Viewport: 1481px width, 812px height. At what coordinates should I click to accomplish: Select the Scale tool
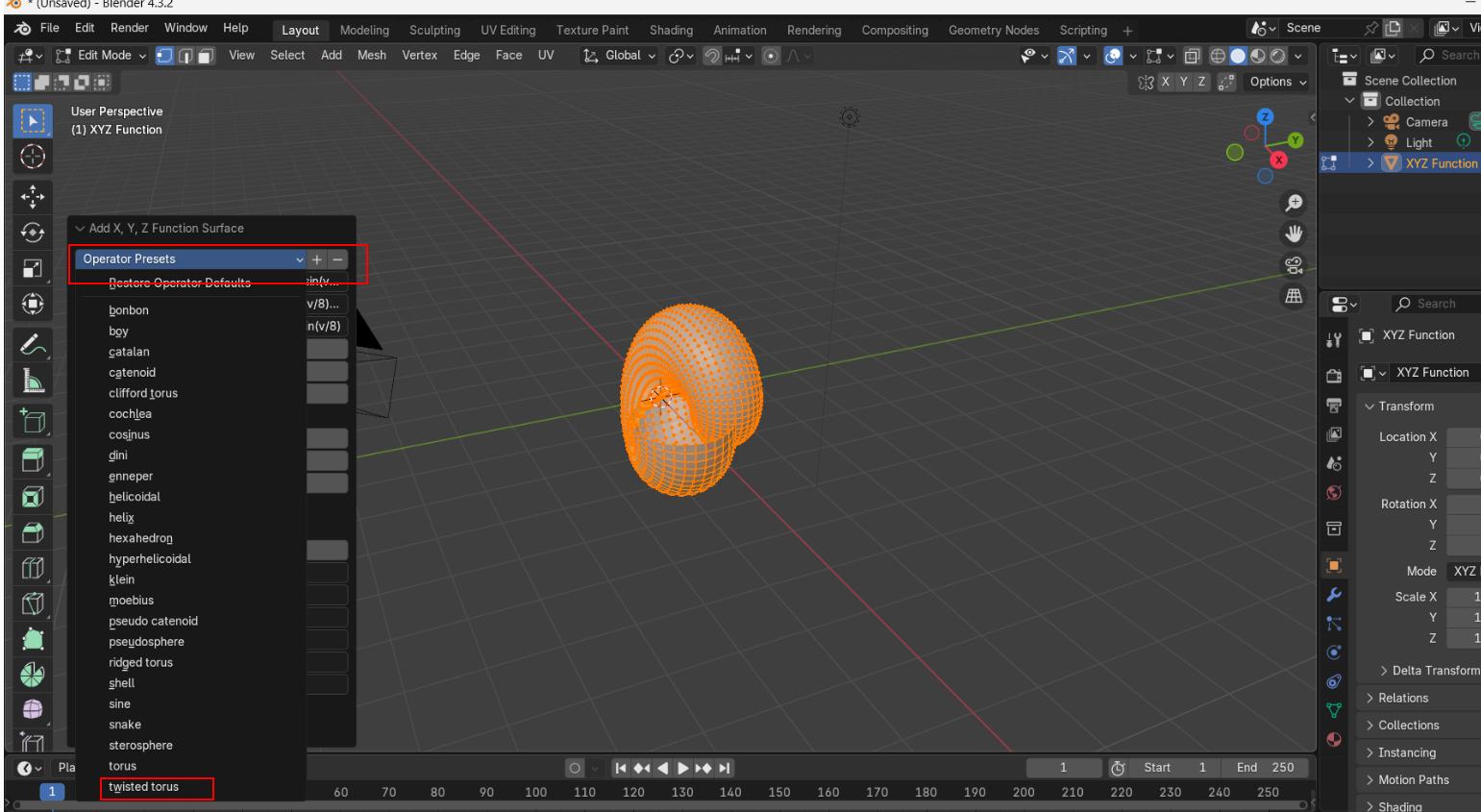pos(33,268)
